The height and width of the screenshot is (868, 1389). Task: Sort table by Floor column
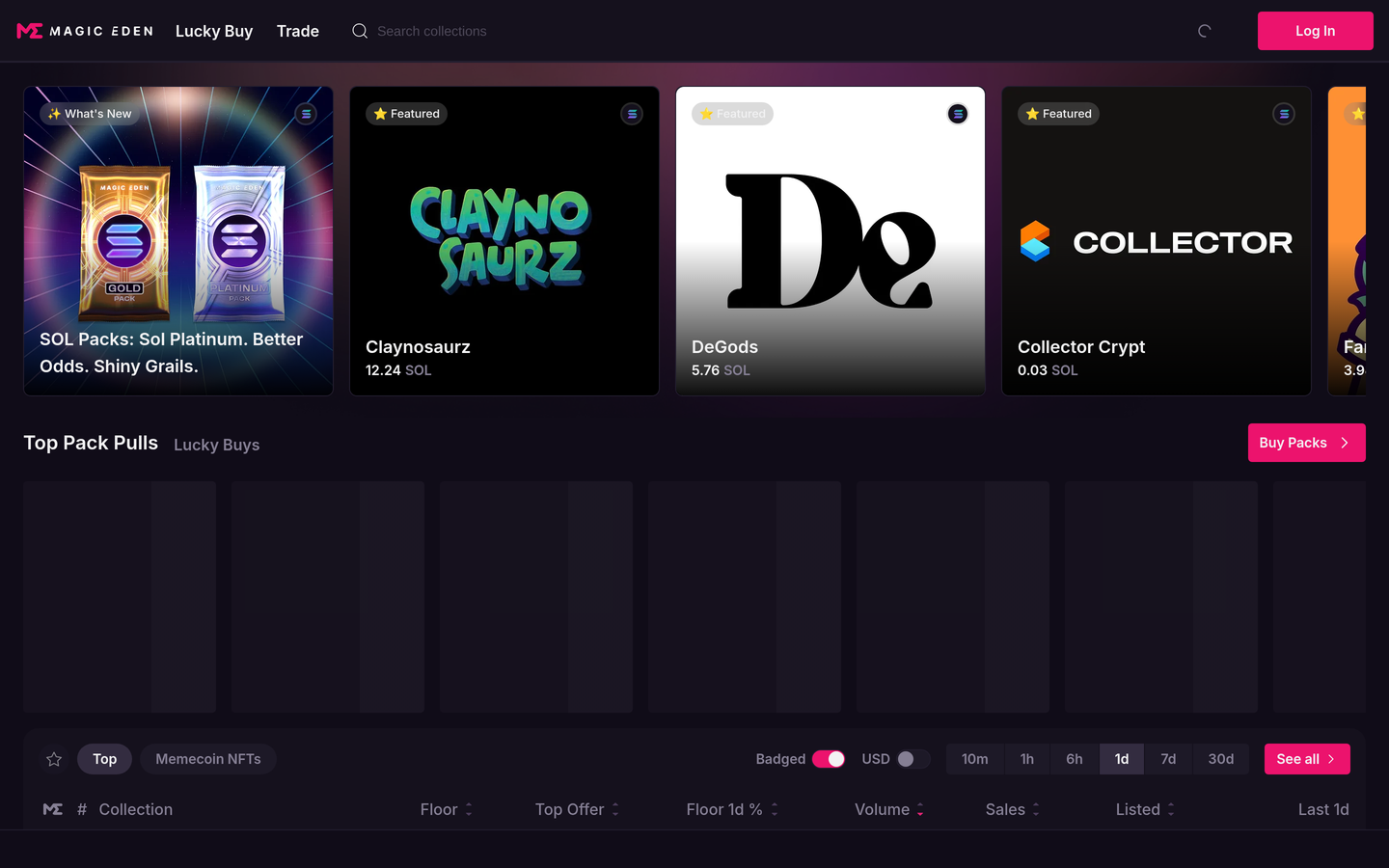[x=447, y=809]
